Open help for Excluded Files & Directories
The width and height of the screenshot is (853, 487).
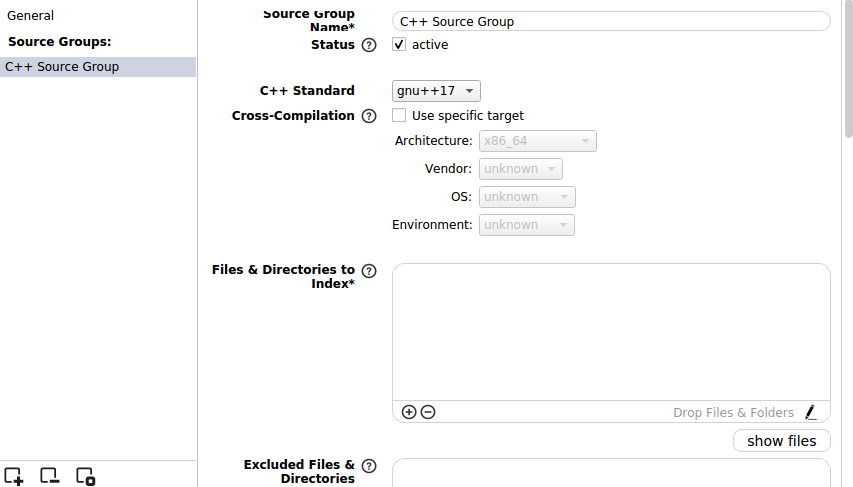[x=369, y=466]
